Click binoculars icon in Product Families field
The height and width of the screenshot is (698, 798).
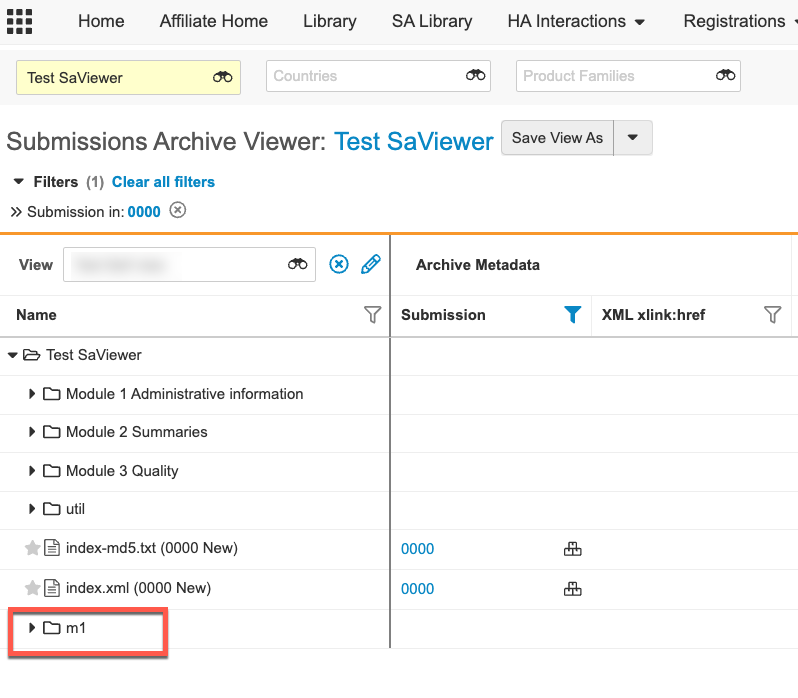[725, 75]
